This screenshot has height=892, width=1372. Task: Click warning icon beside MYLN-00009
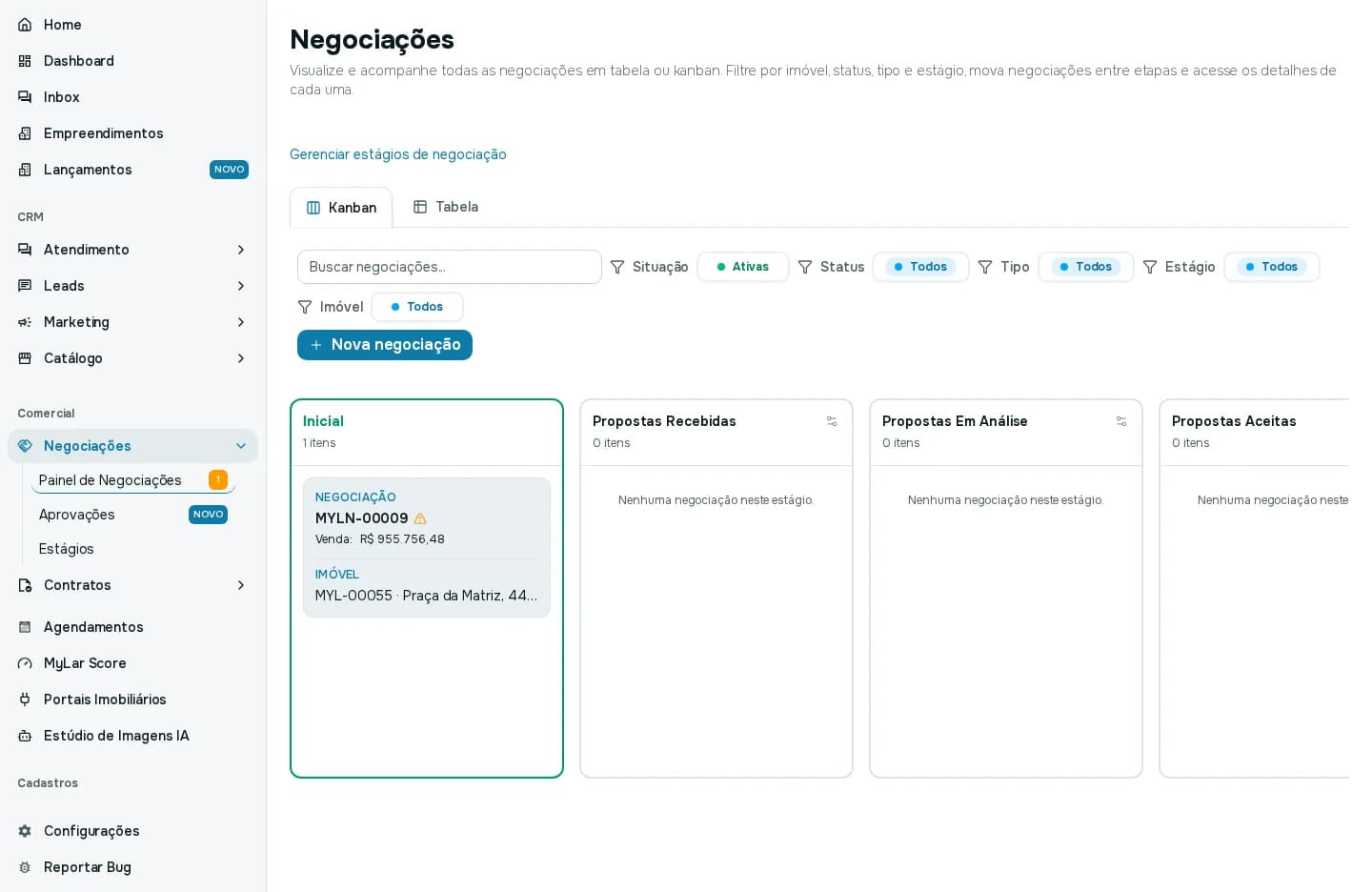tap(420, 518)
